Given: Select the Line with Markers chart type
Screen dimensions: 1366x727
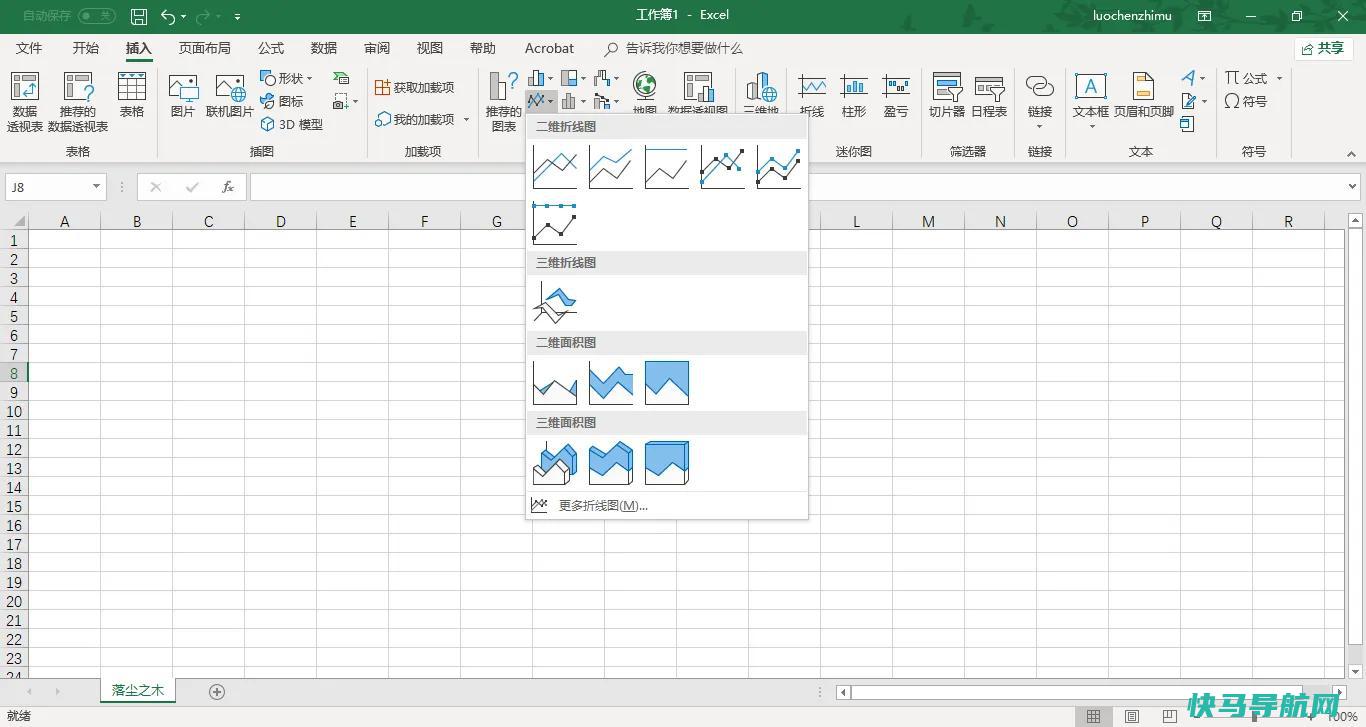Looking at the screenshot, I should pos(723,167).
